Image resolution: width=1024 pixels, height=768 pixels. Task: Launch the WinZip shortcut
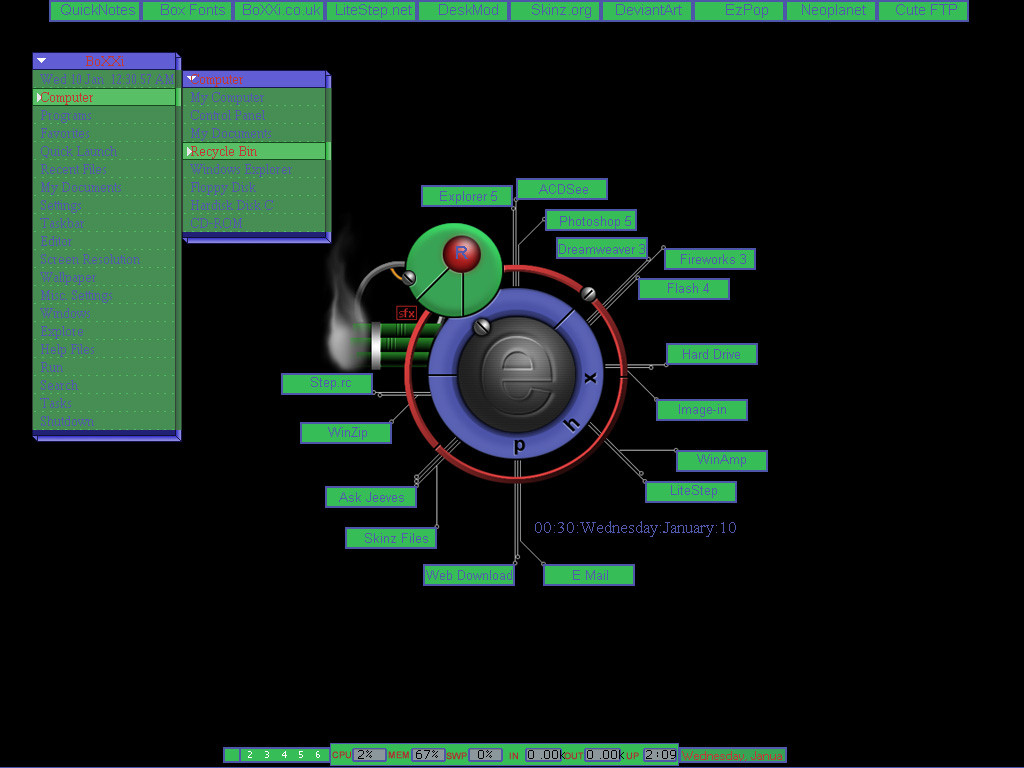[x=346, y=433]
